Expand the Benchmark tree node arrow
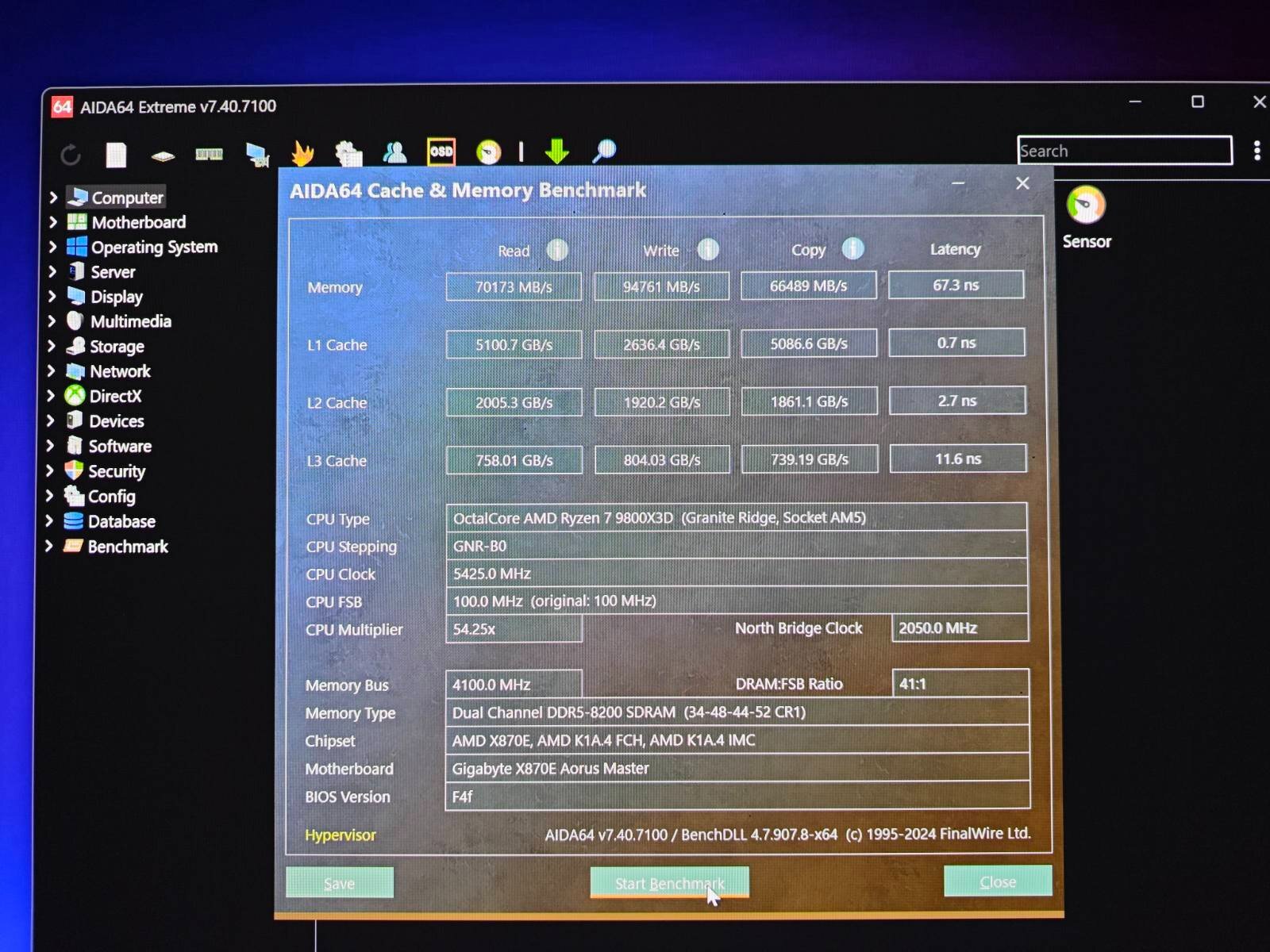The height and width of the screenshot is (952, 1270). click(x=49, y=546)
